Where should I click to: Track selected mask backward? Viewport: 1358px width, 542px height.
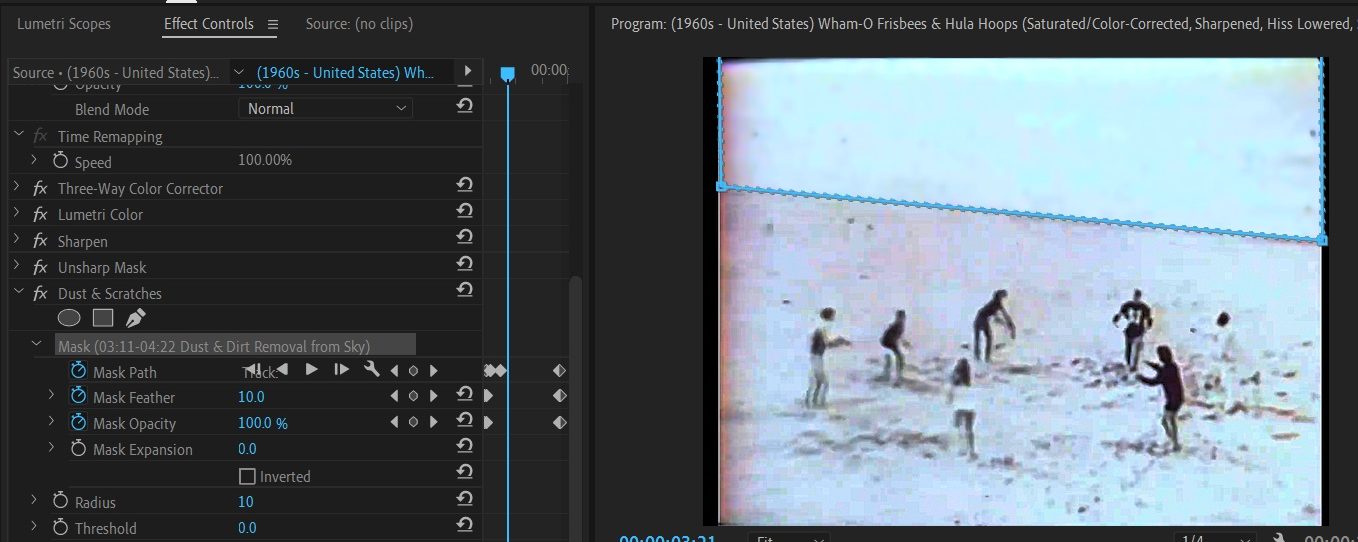(282, 370)
